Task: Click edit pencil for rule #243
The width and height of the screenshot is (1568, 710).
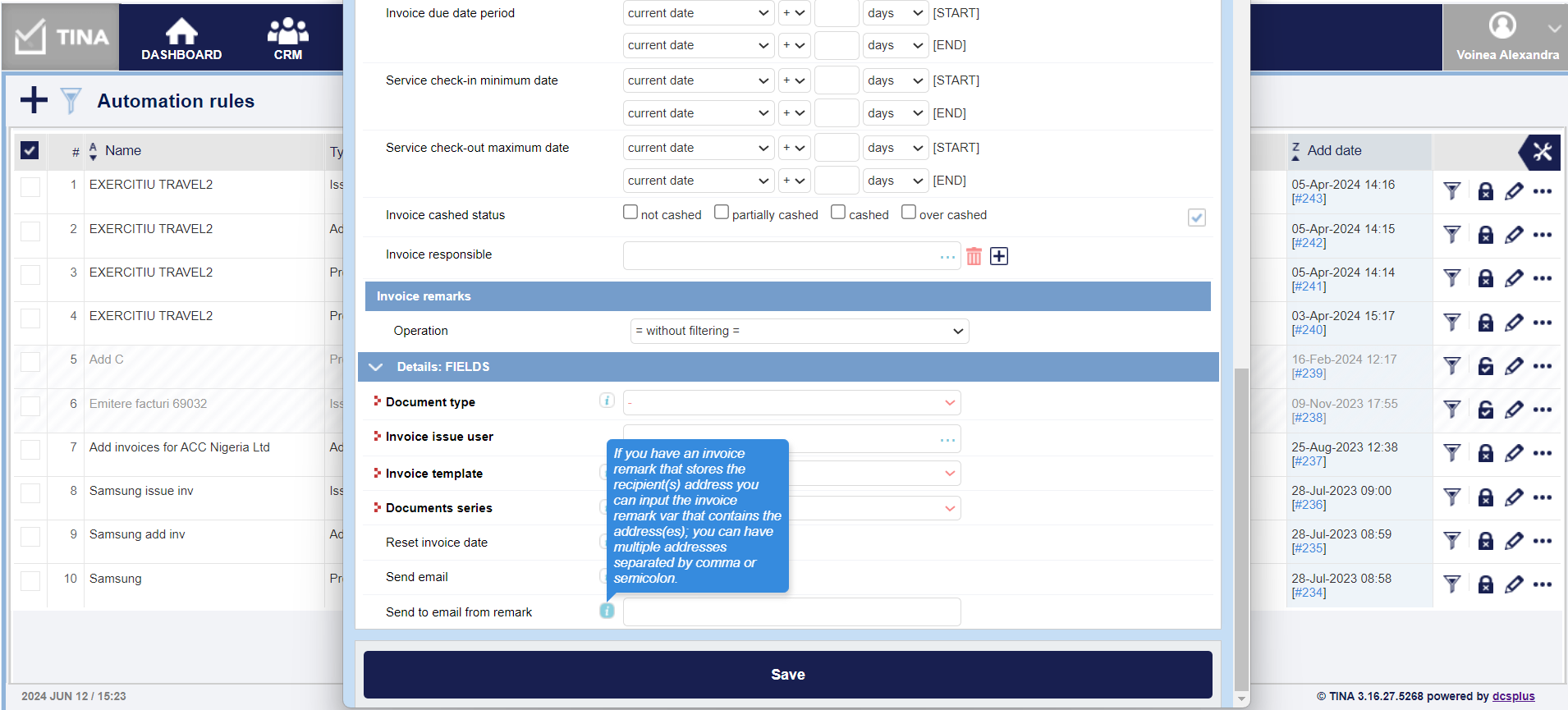Action: click(x=1514, y=191)
